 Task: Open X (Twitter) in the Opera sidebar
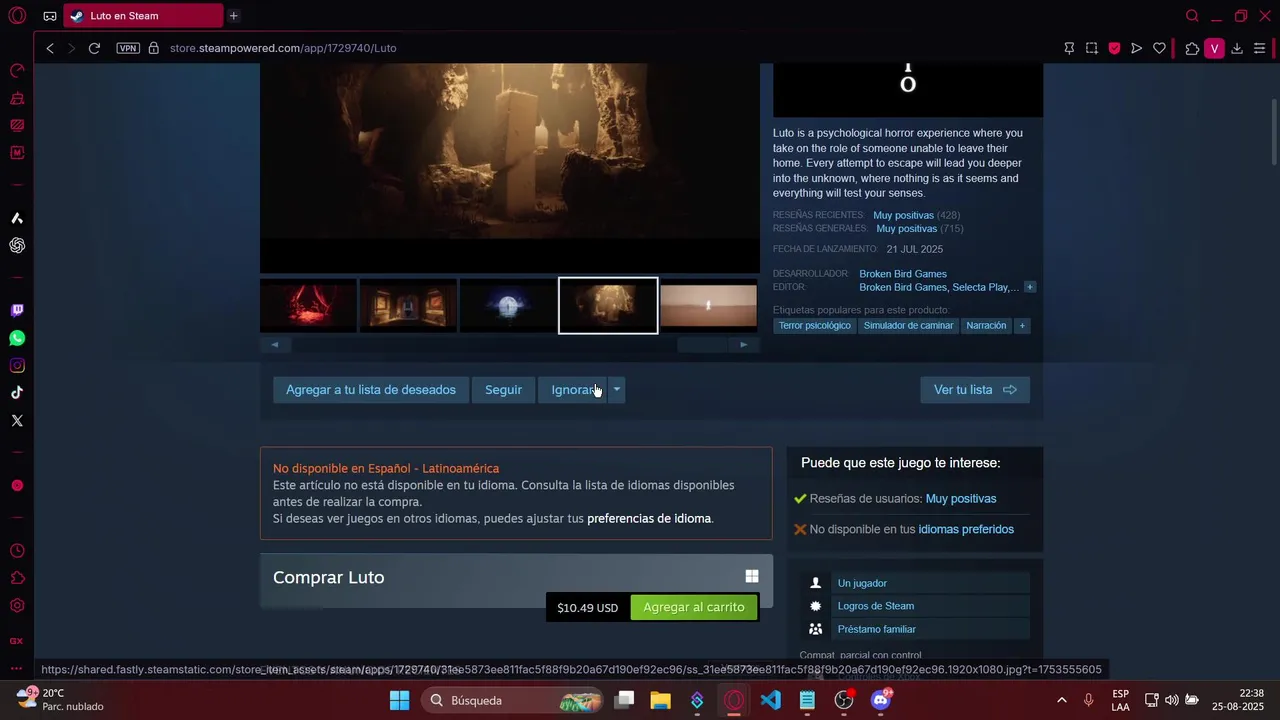(x=17, y=421)
